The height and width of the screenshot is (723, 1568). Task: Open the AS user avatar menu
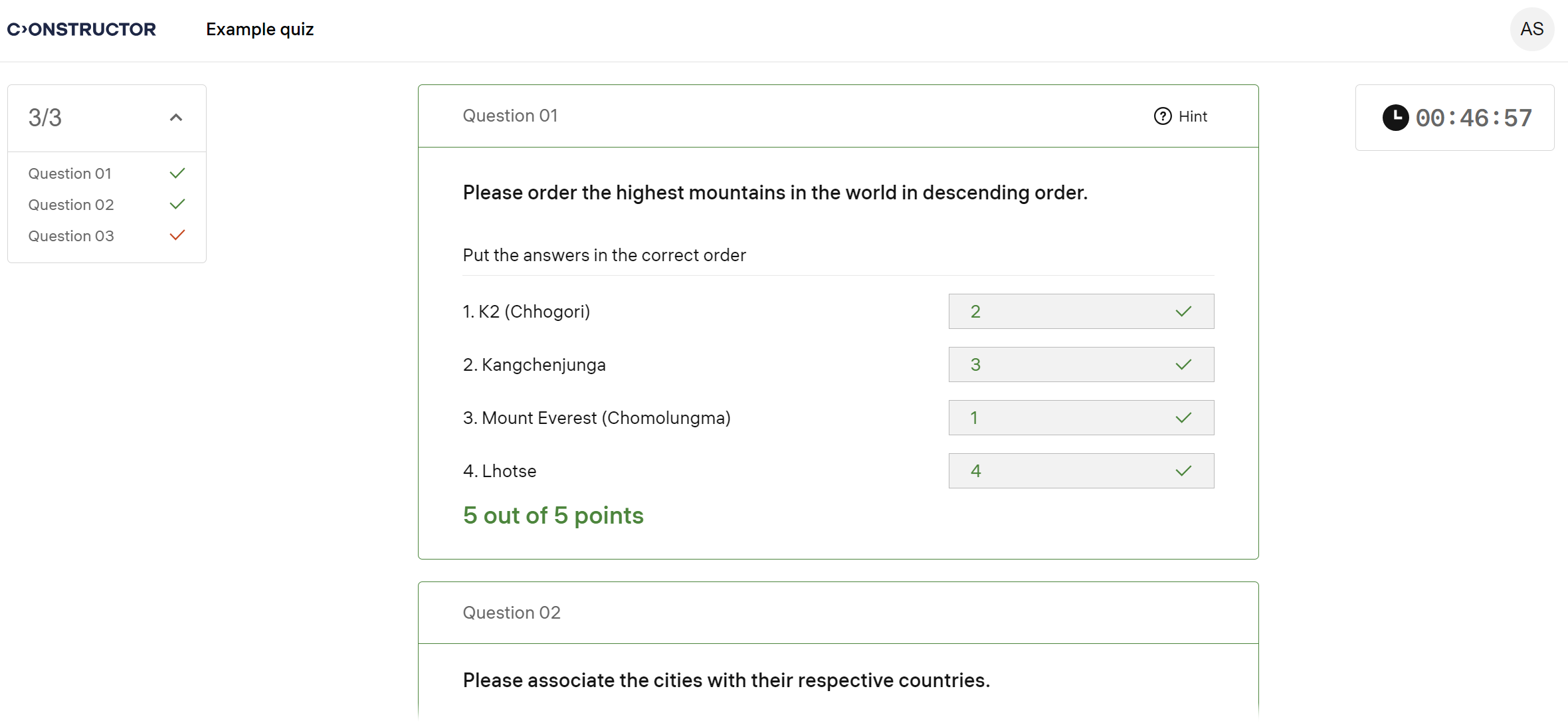(1531, 29)
